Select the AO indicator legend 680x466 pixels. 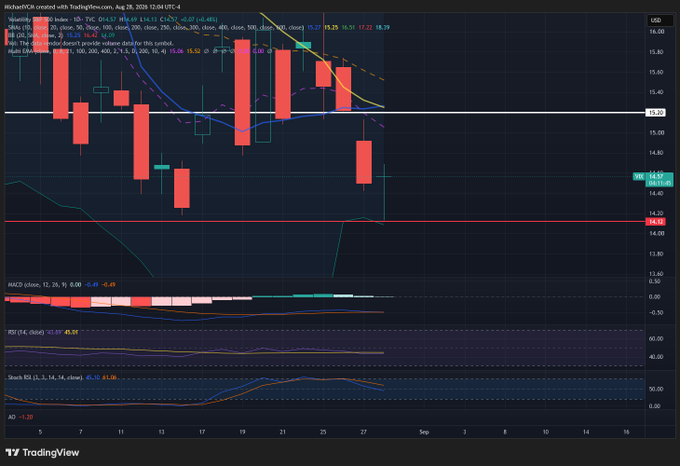pyautogui.click(x=12, y=417)
